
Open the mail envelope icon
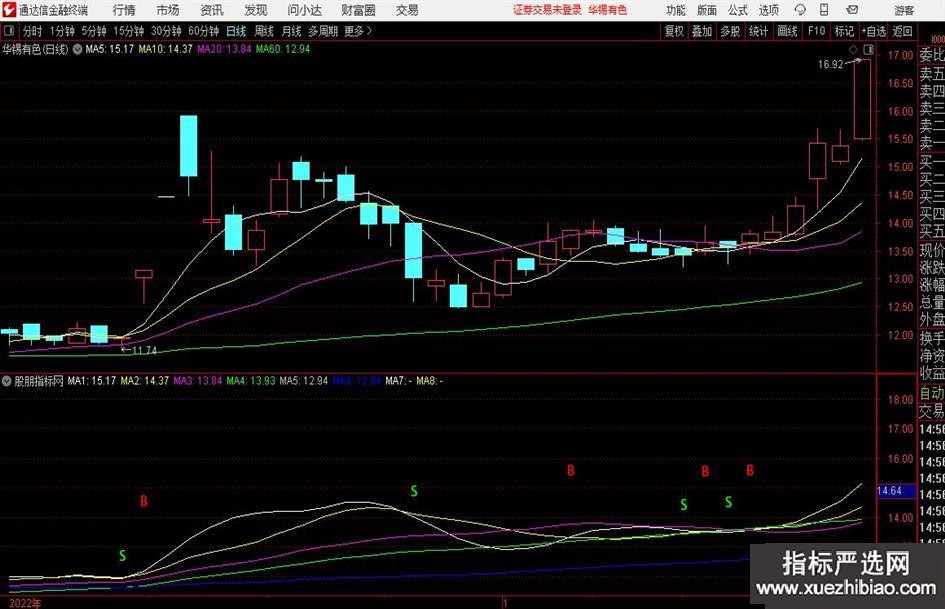click(852, 10)
